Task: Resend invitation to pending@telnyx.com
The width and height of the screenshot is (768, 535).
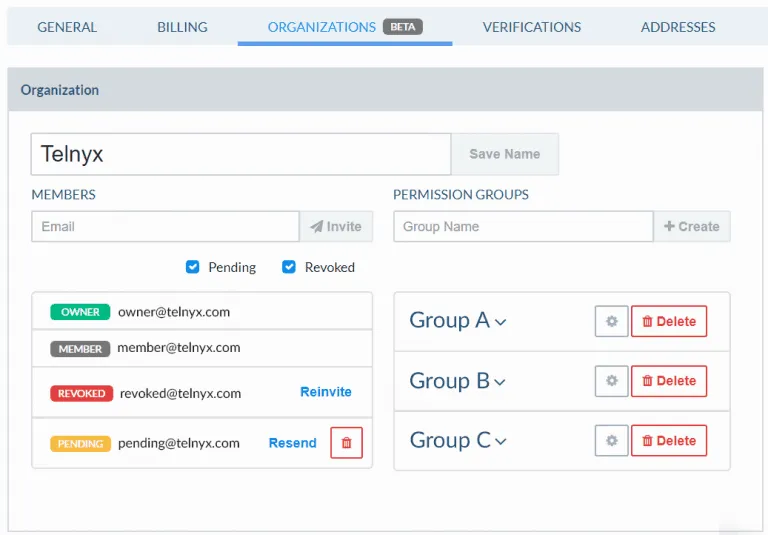Action: 292,443
